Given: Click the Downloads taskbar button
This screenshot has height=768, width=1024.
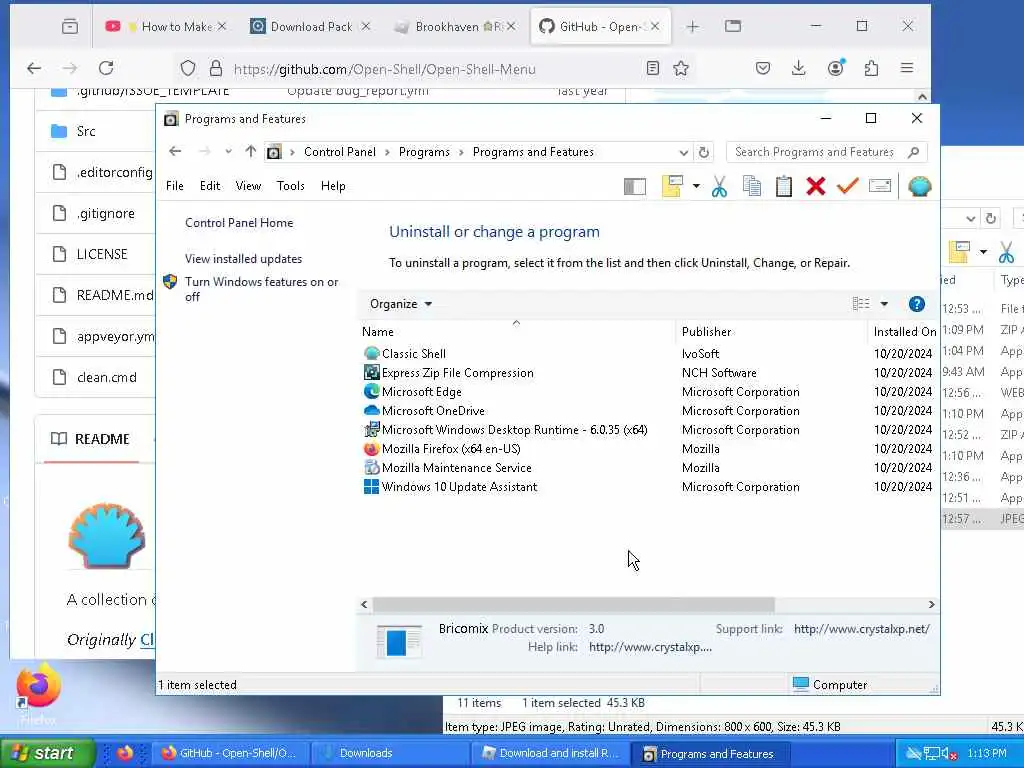Looking at the screenshot, I should [389, 753].
